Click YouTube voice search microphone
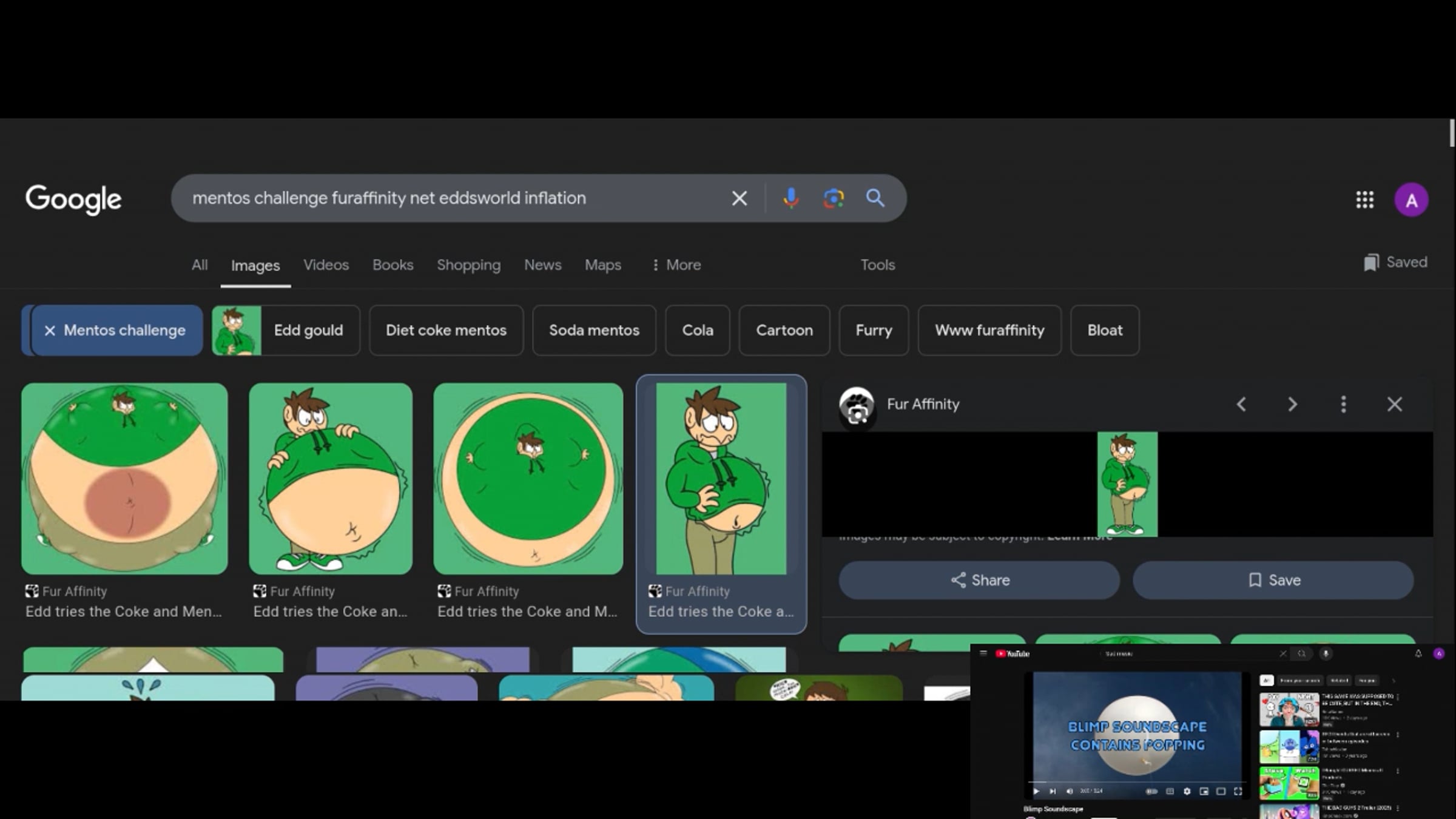 point(1326,653)
